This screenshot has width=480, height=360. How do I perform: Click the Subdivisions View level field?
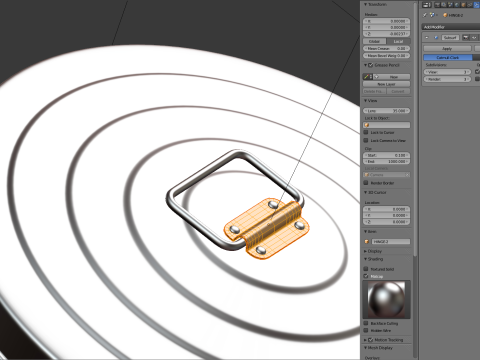tap(447, 72)
